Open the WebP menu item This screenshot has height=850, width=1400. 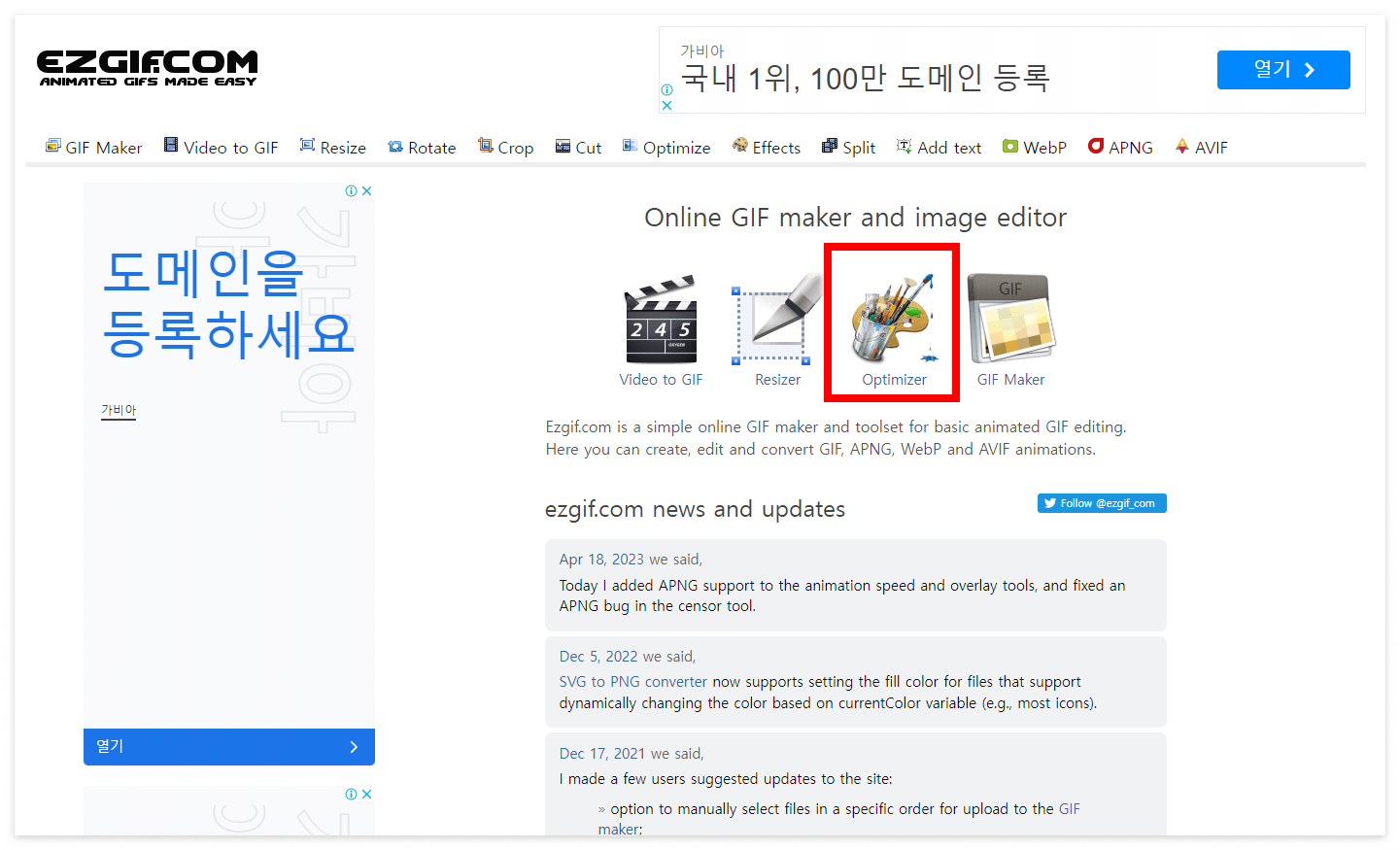pyautogui.click(x=1035, y=147)
